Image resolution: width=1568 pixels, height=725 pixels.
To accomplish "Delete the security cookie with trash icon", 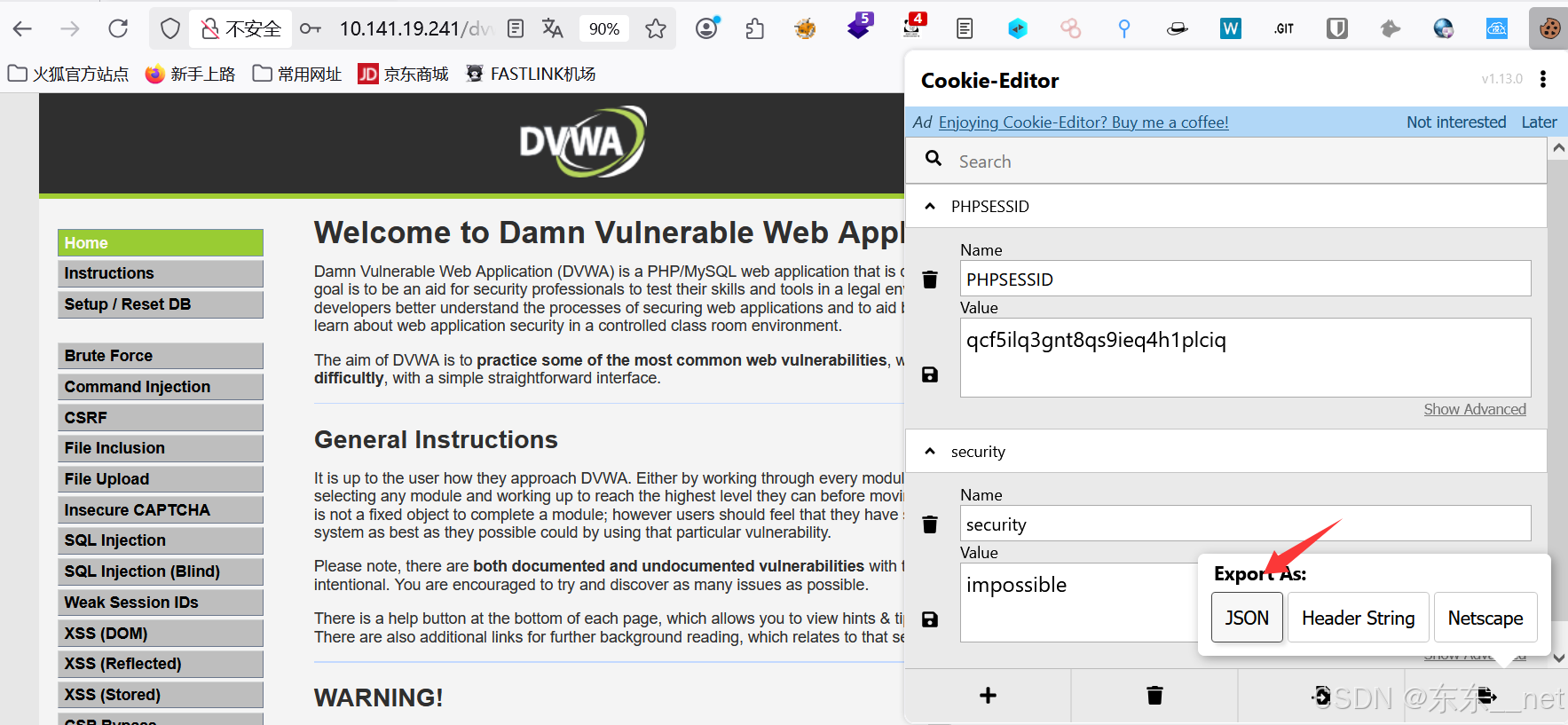I will click(x=930, y=524).
